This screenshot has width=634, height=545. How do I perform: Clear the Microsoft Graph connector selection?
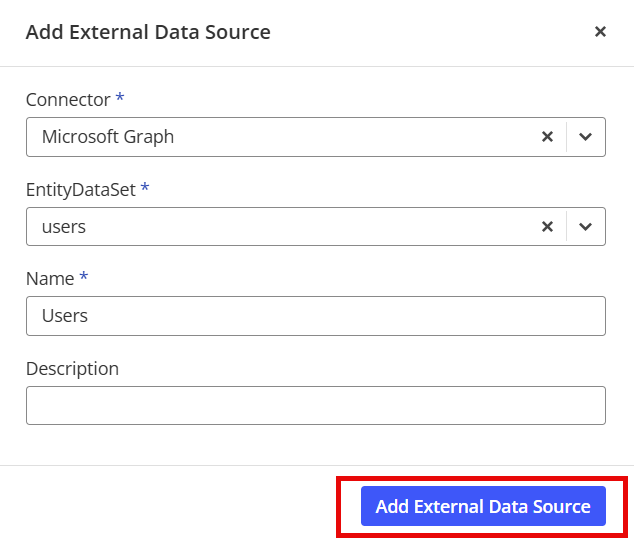(547, 137)
